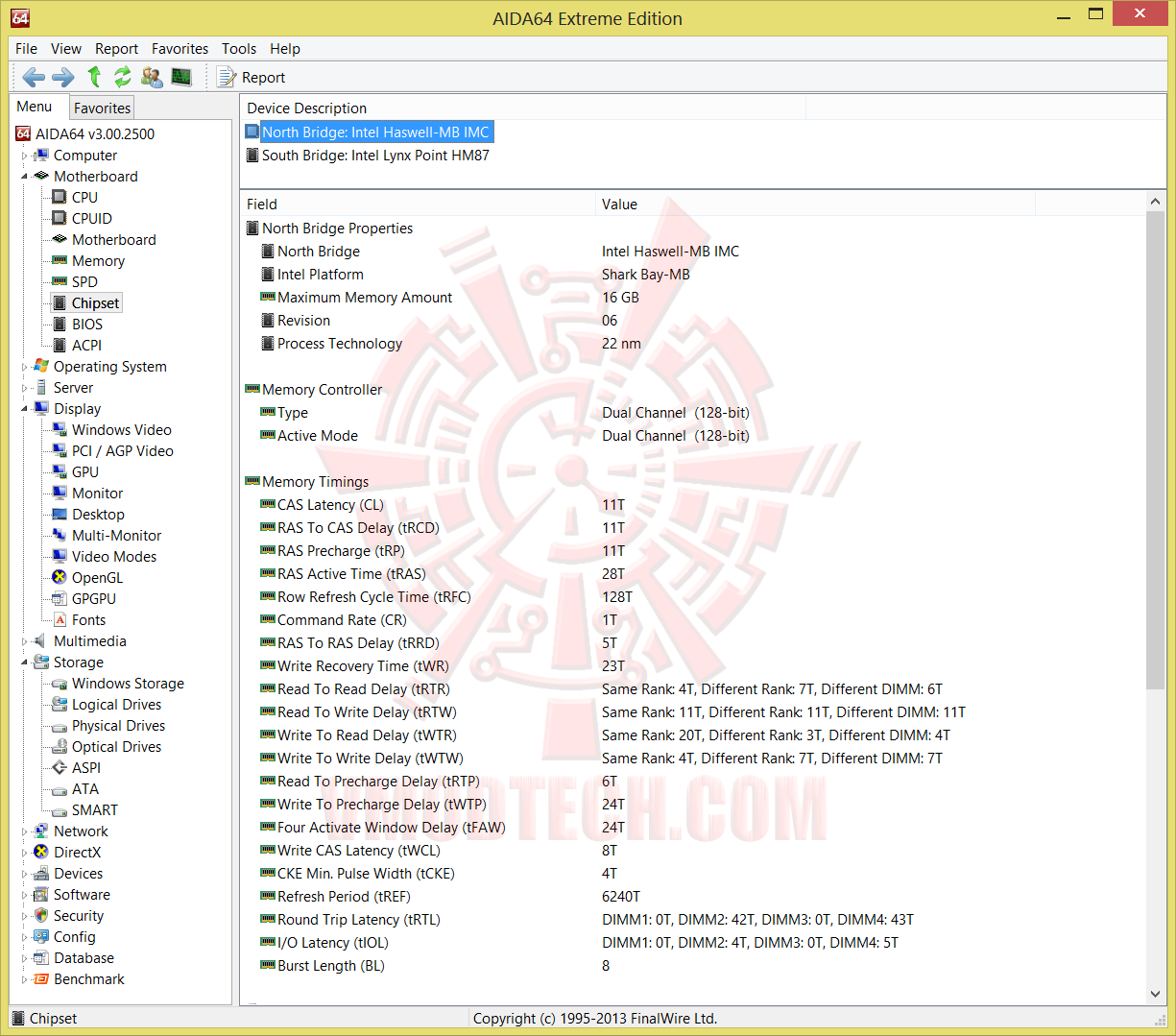Open the Tools menu
Image resolution: width=1176 pixels, height=1036 pixels.
pos(239,49)
